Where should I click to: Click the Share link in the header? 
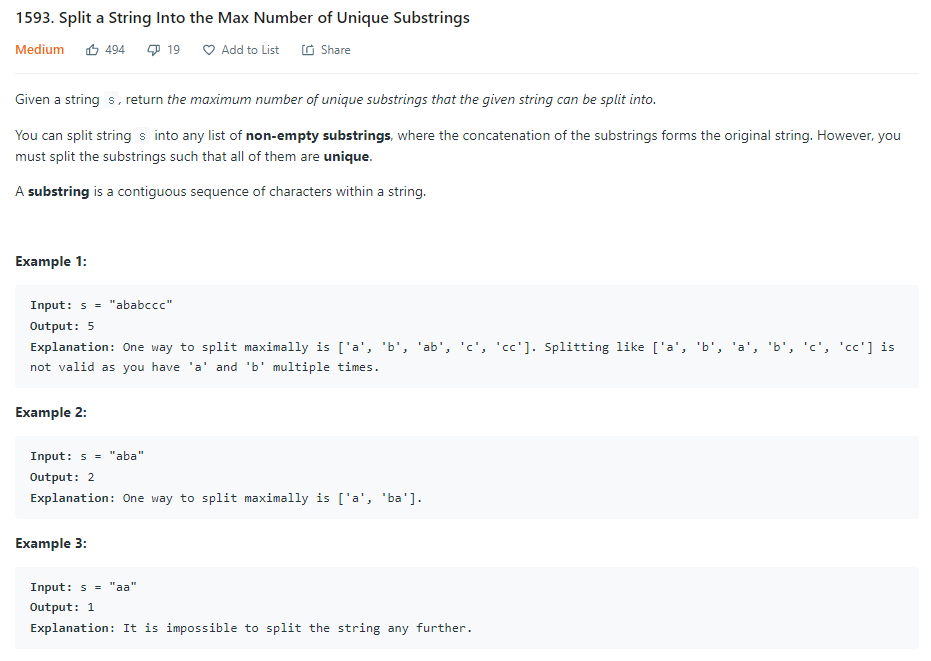tap(335, 49)
